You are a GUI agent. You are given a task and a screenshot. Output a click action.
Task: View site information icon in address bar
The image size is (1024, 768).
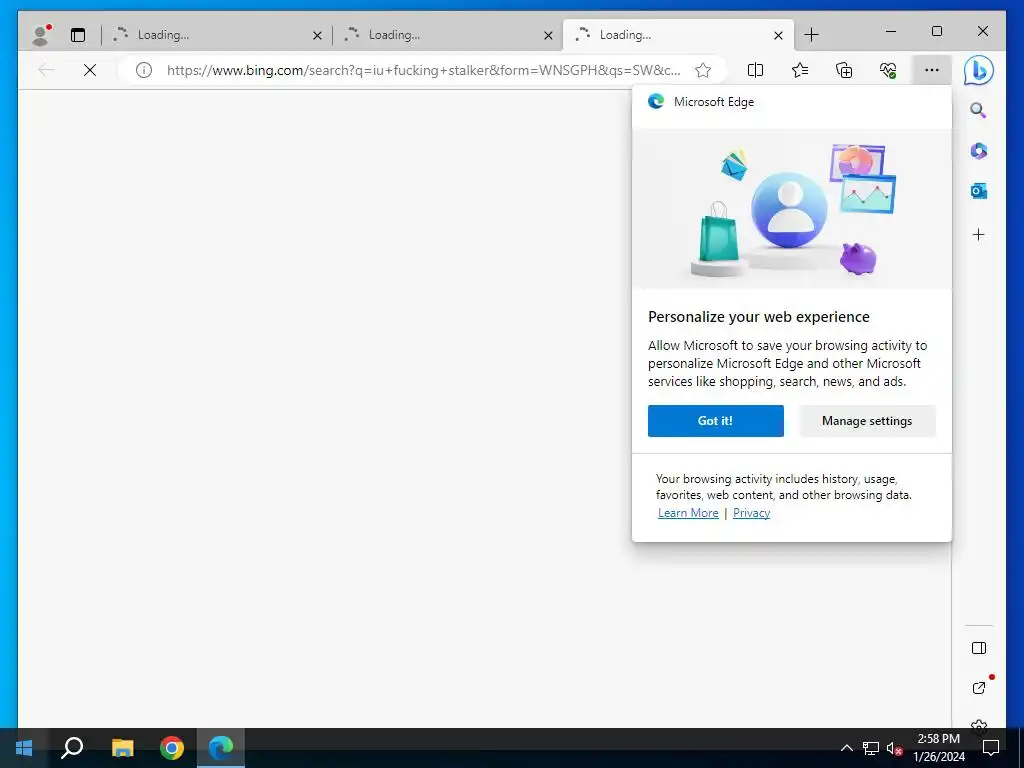tap(144, 70)
